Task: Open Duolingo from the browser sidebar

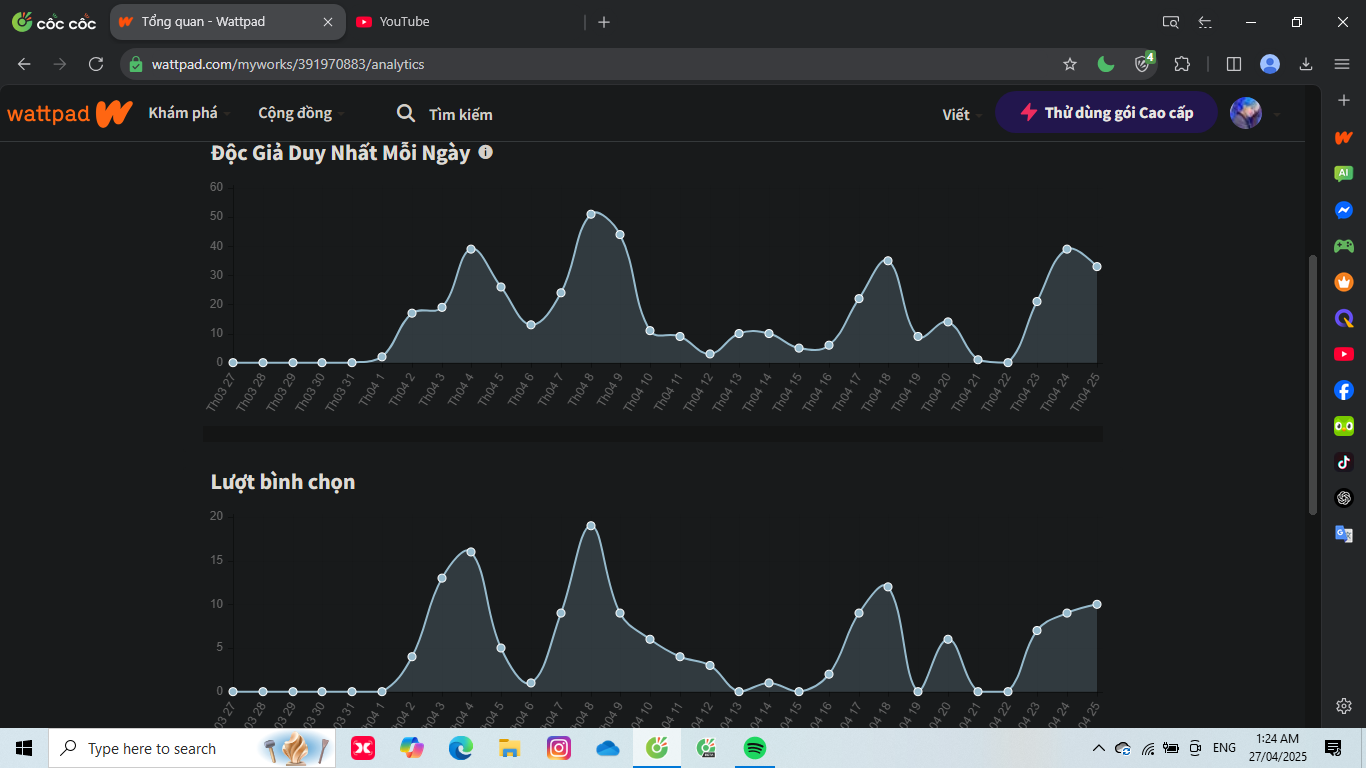Action: pyautogui.click(x=1344, y=426)
